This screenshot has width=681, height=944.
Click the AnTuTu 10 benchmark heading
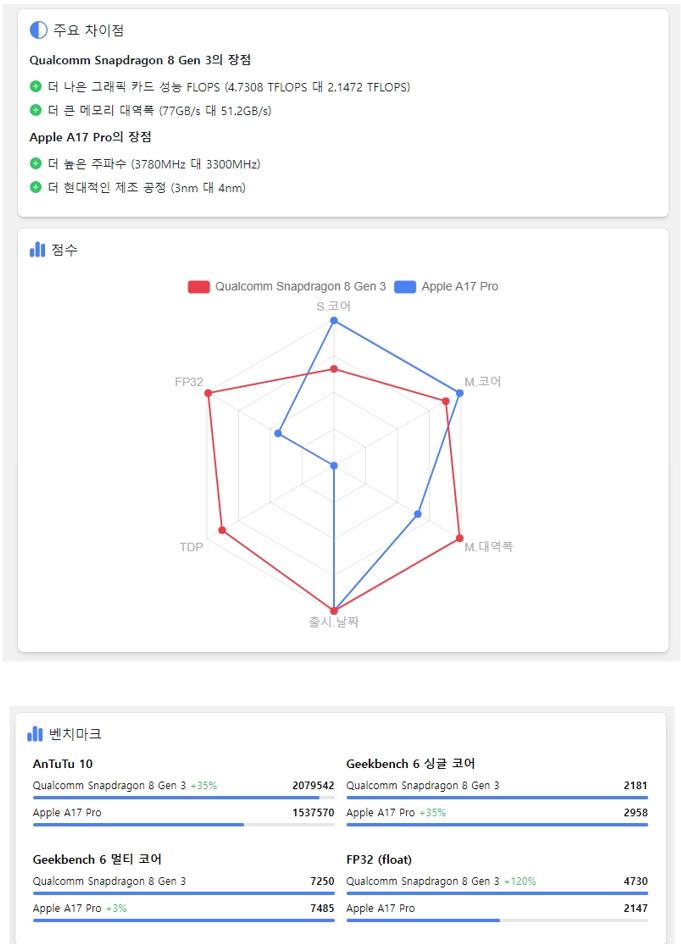click(x=63, y=764)
